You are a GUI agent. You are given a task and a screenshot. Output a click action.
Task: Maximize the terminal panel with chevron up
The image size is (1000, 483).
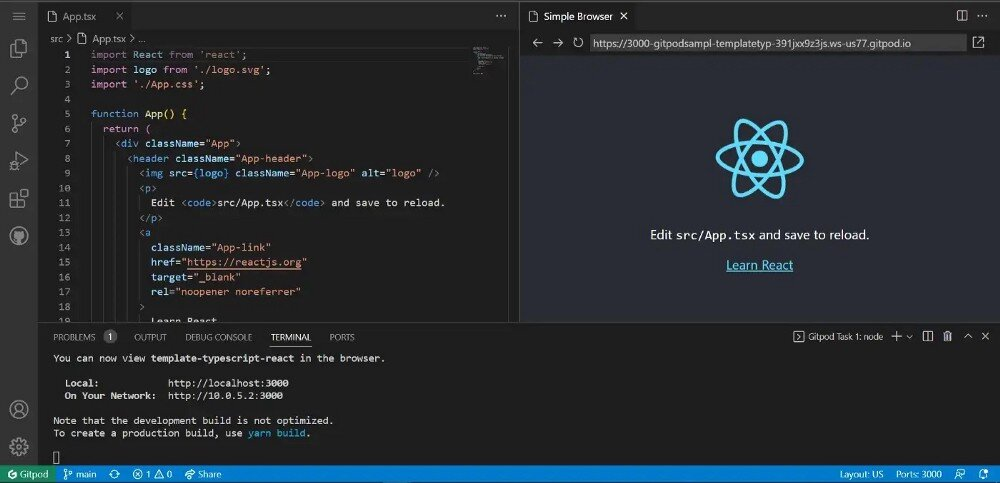point(968,337)
